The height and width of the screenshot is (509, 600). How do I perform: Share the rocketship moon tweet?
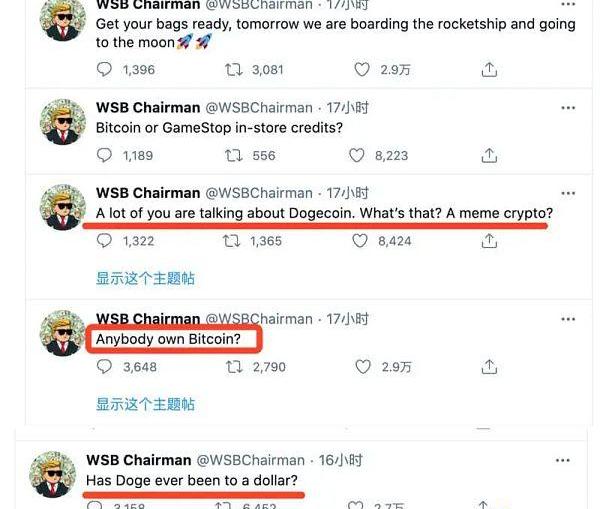click(x=489, y=70)
